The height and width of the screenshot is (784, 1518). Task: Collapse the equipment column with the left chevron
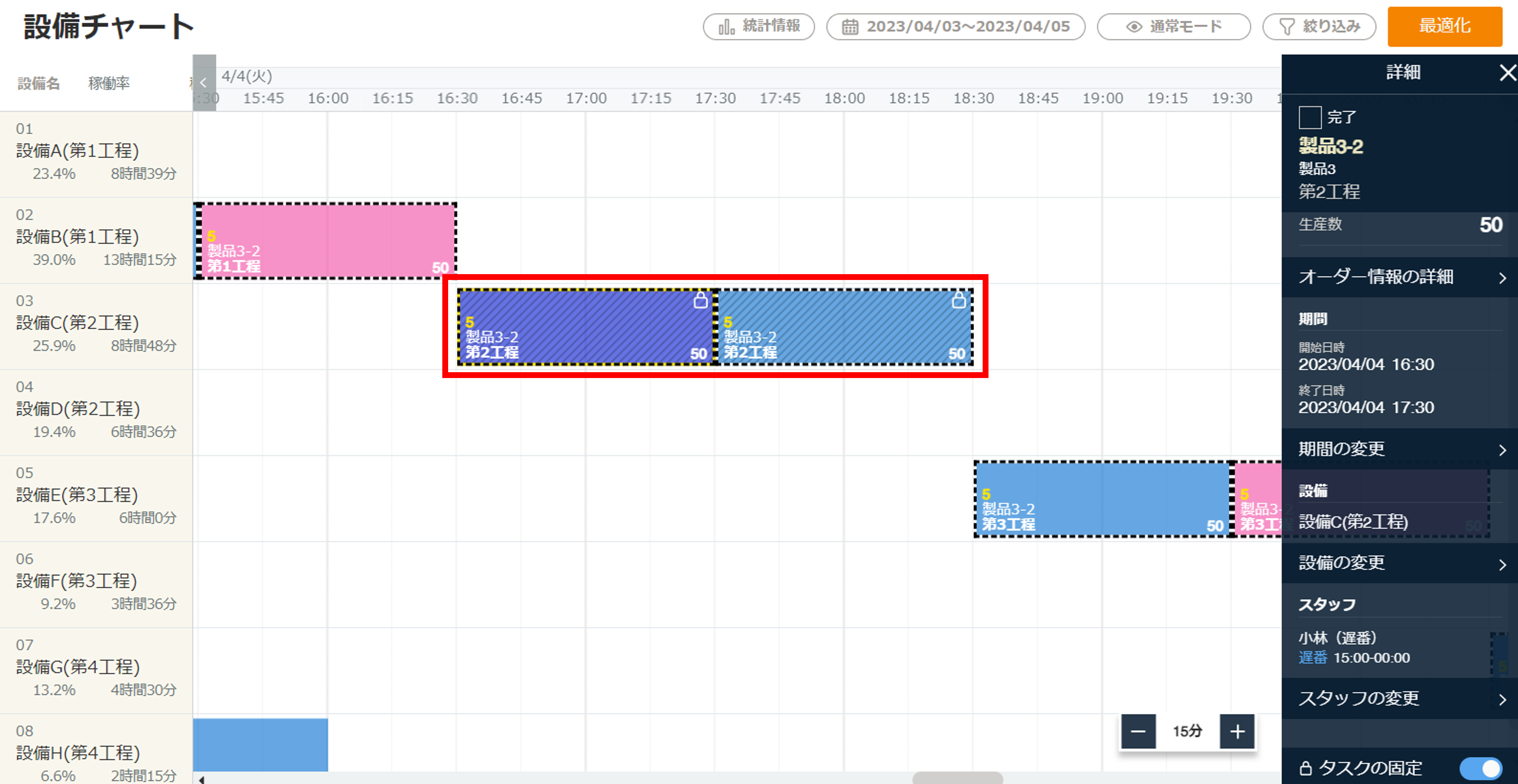(x=204, y=83)
